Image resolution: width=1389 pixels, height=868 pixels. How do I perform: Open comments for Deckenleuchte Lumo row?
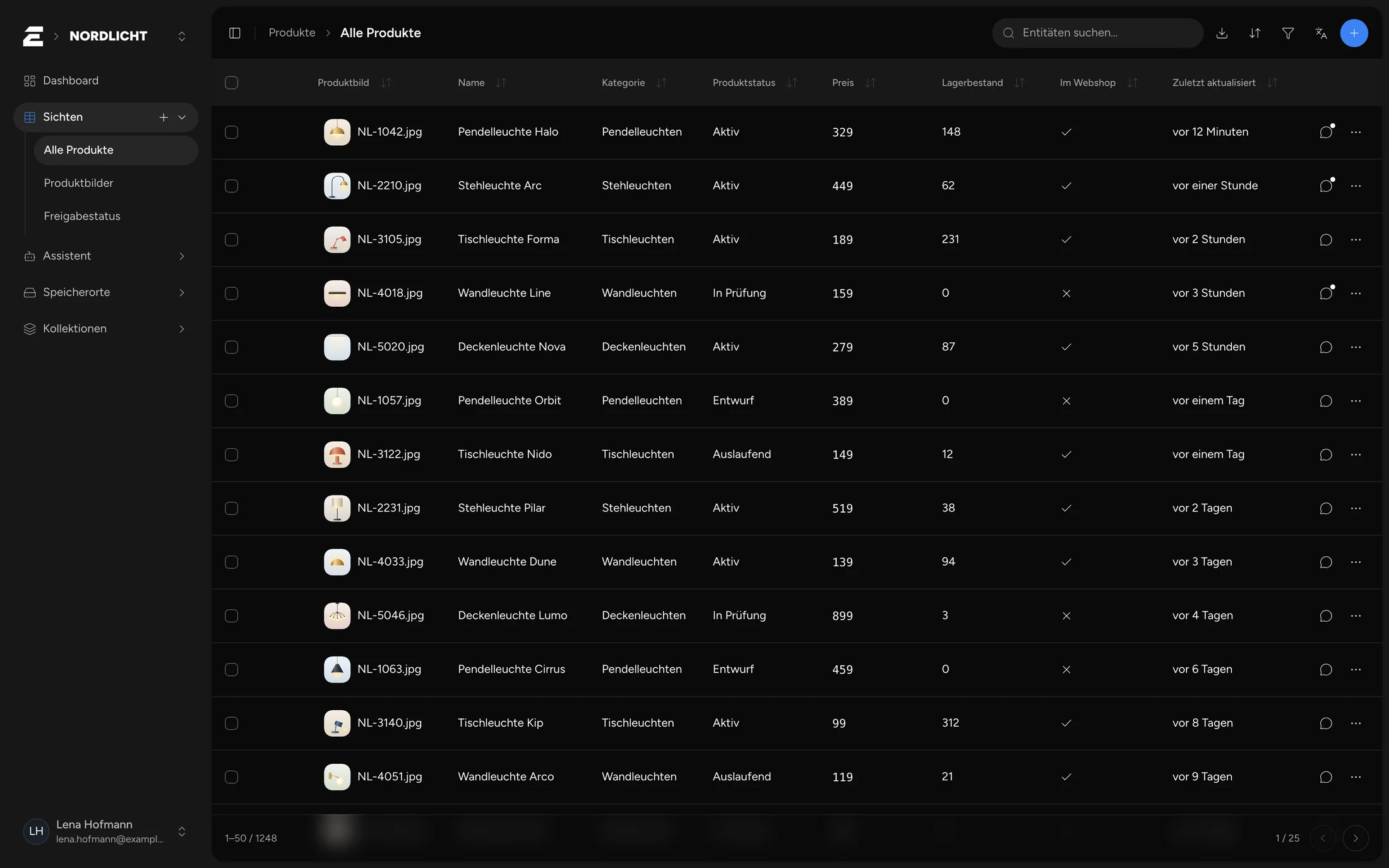pos(1326,615)
